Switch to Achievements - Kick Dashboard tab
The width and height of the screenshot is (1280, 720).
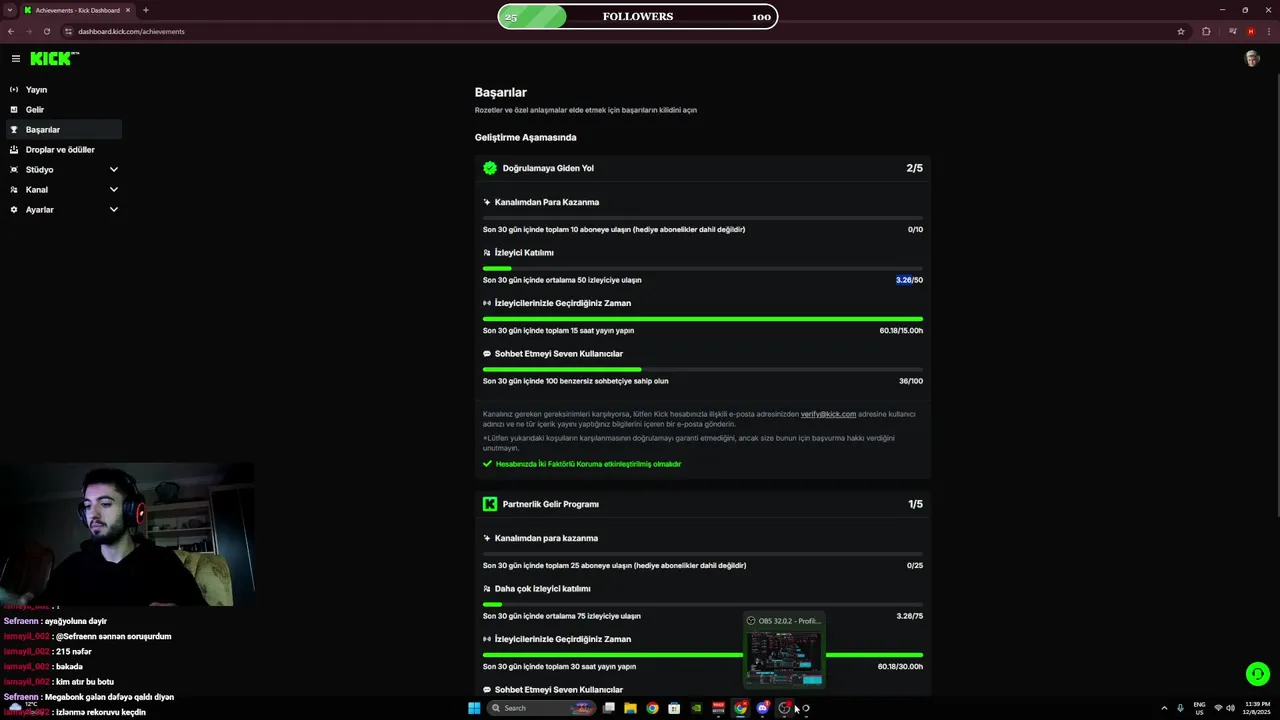click(x=78, y=10)
